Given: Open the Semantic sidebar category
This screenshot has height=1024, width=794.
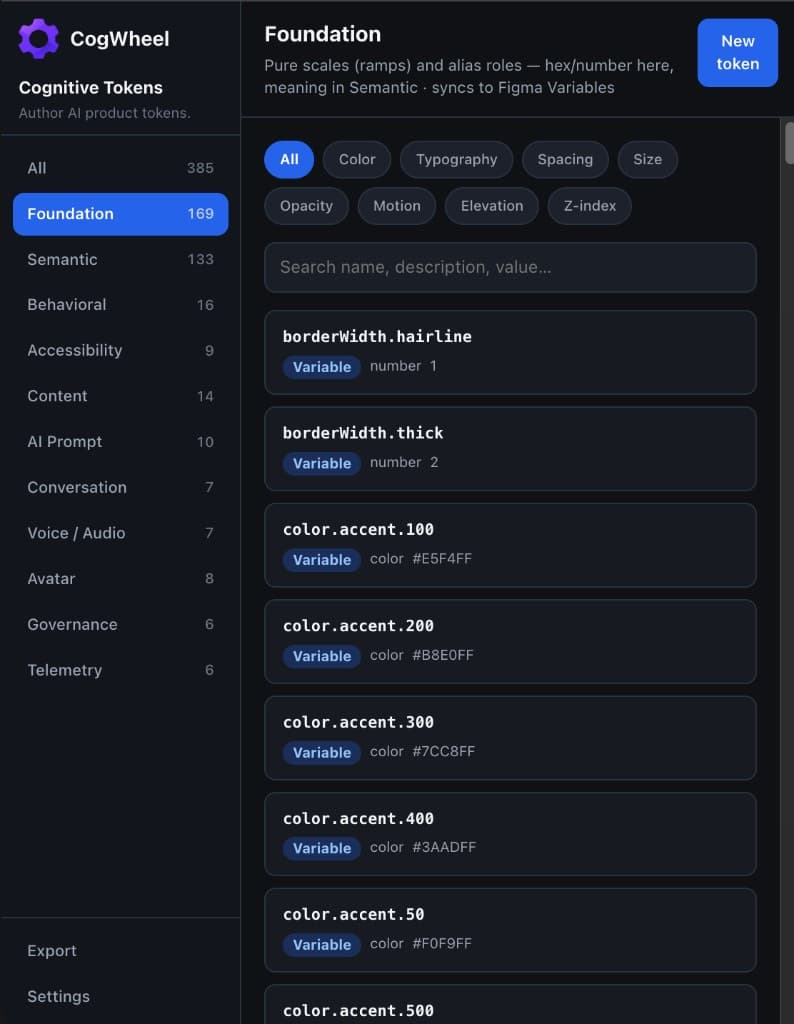Looking at the screenshot, I should (121, 259).
